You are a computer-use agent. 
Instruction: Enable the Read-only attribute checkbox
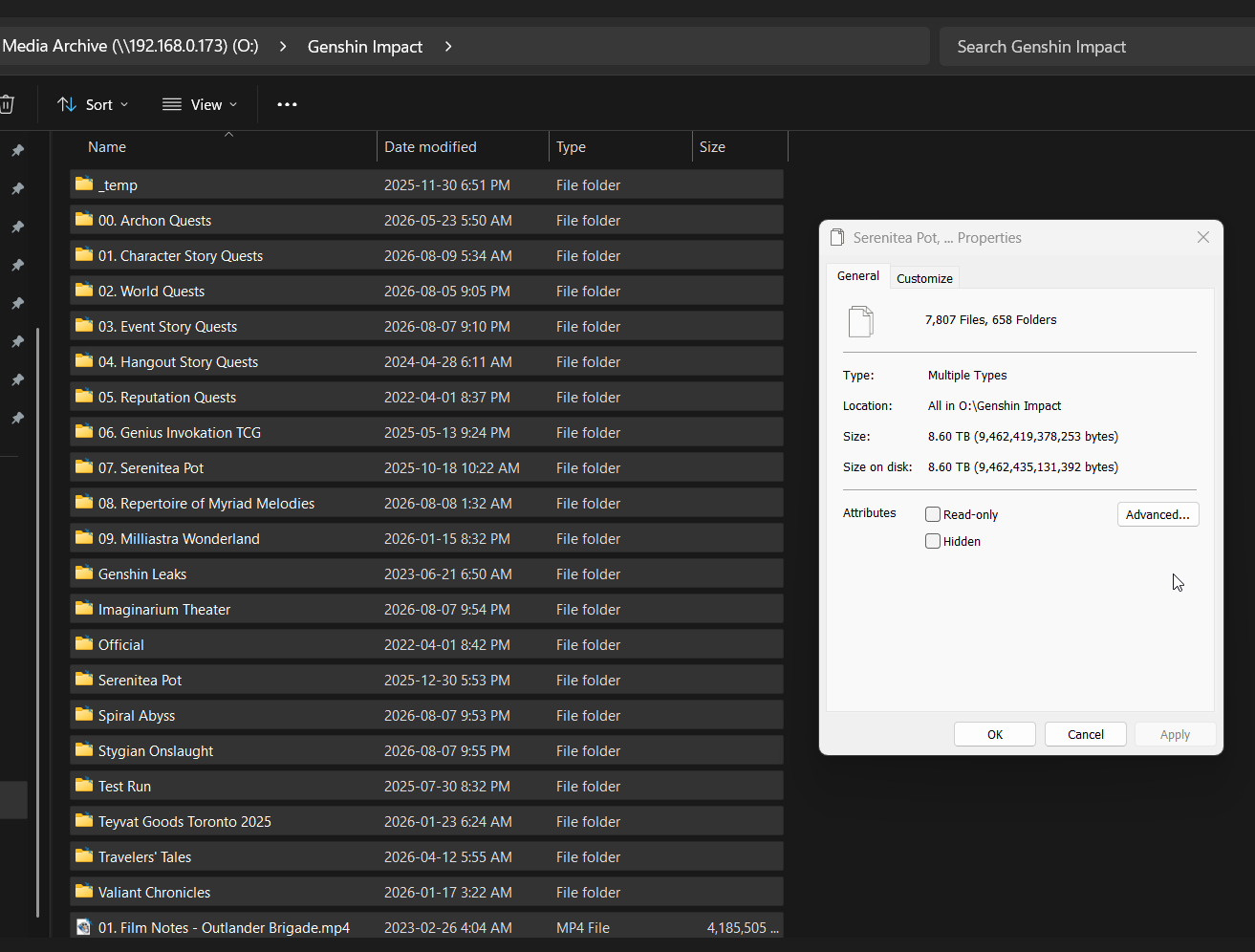tap(933, 514)
